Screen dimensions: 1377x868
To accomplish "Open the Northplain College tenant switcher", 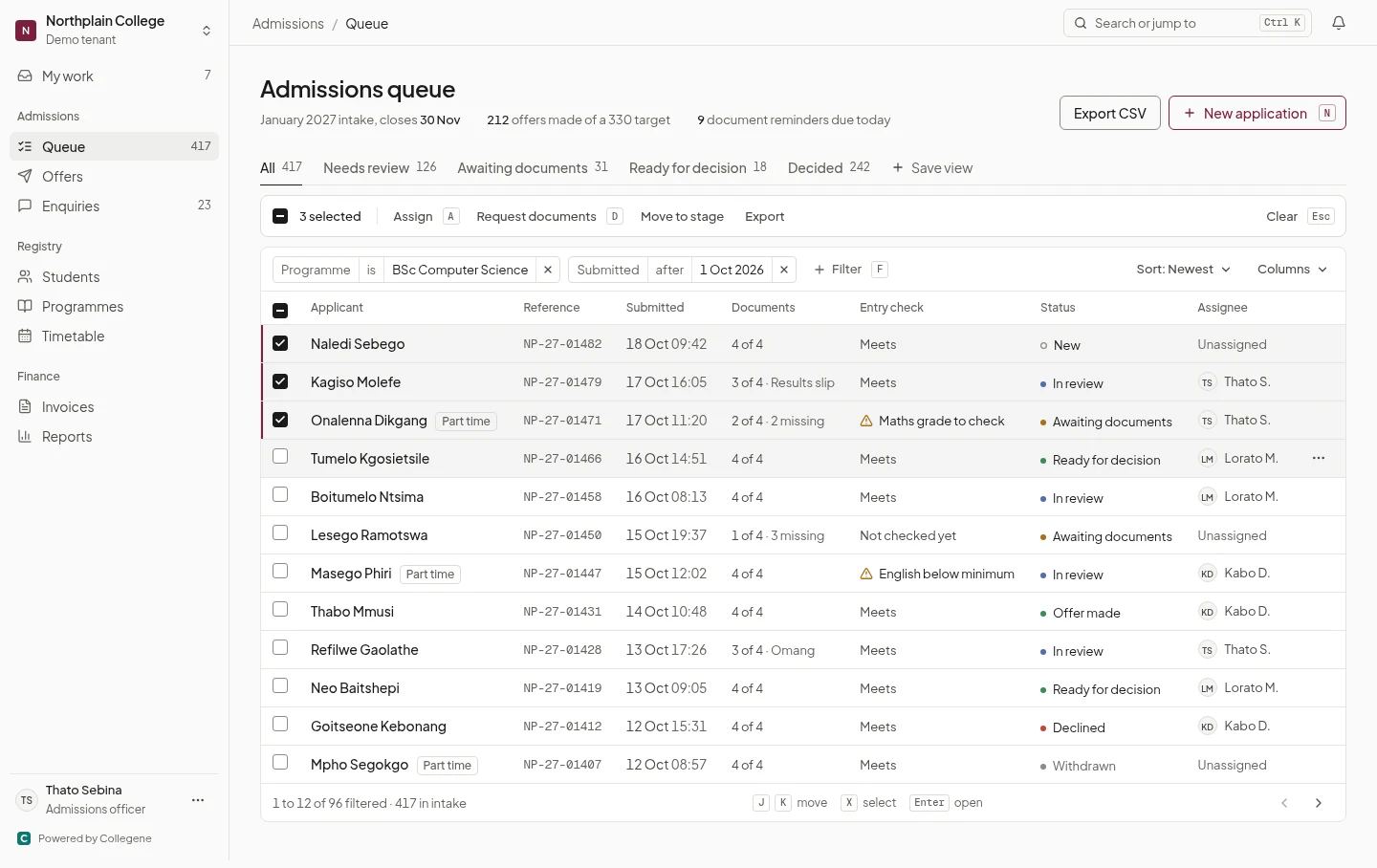I will pyautogui.click(x=115, y=31).
